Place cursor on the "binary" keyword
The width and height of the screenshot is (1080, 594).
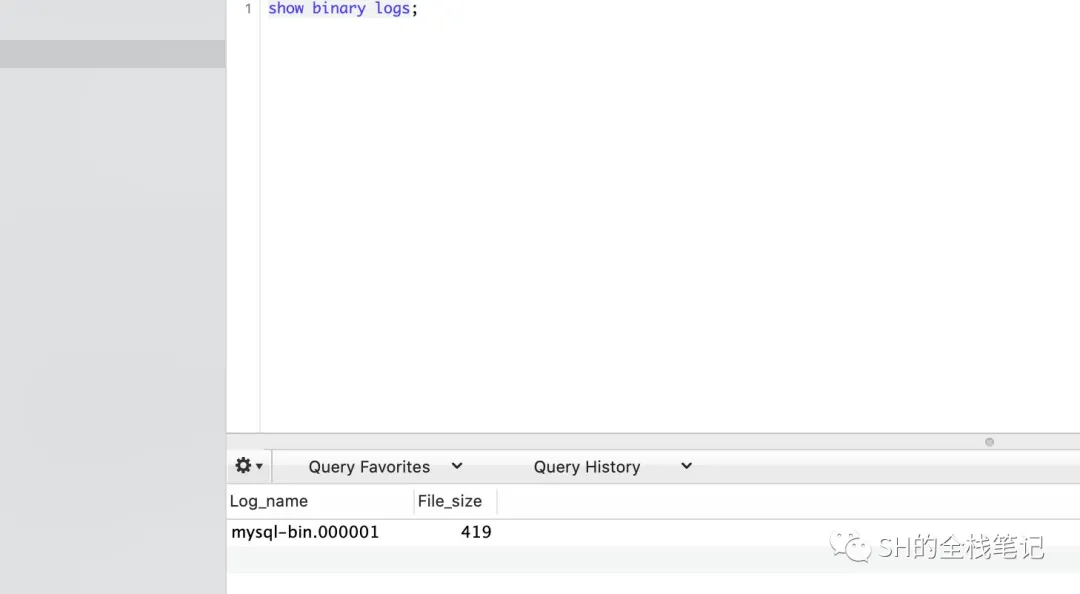339,9
